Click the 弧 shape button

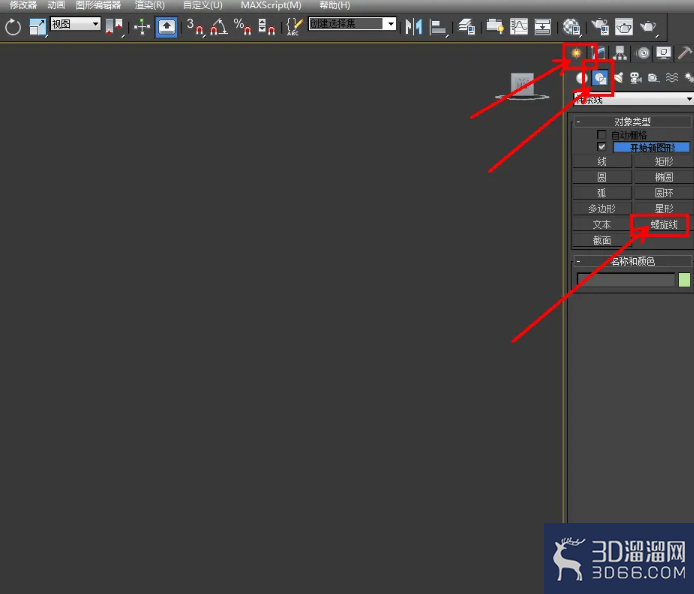[x=602, y=193]
